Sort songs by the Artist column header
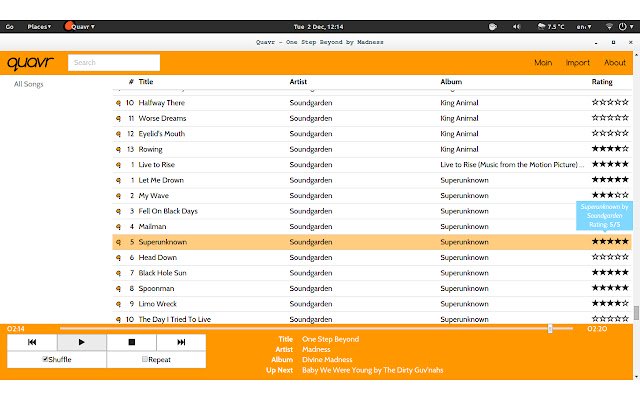Viewport: 640px width, 400px height. (298, 82)
